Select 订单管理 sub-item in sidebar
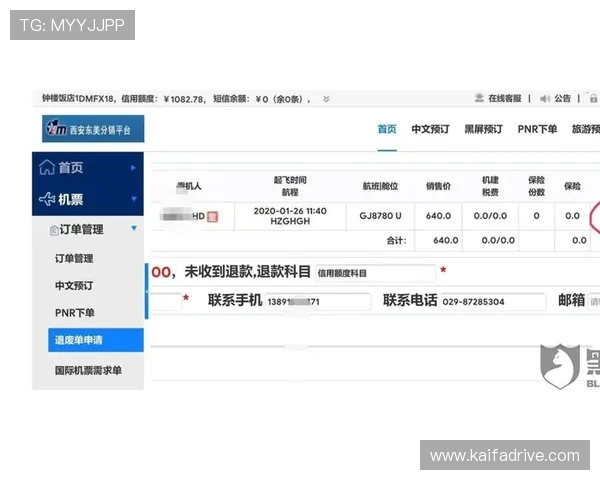This screenshot has width=600, height=480. pos(74,259)
